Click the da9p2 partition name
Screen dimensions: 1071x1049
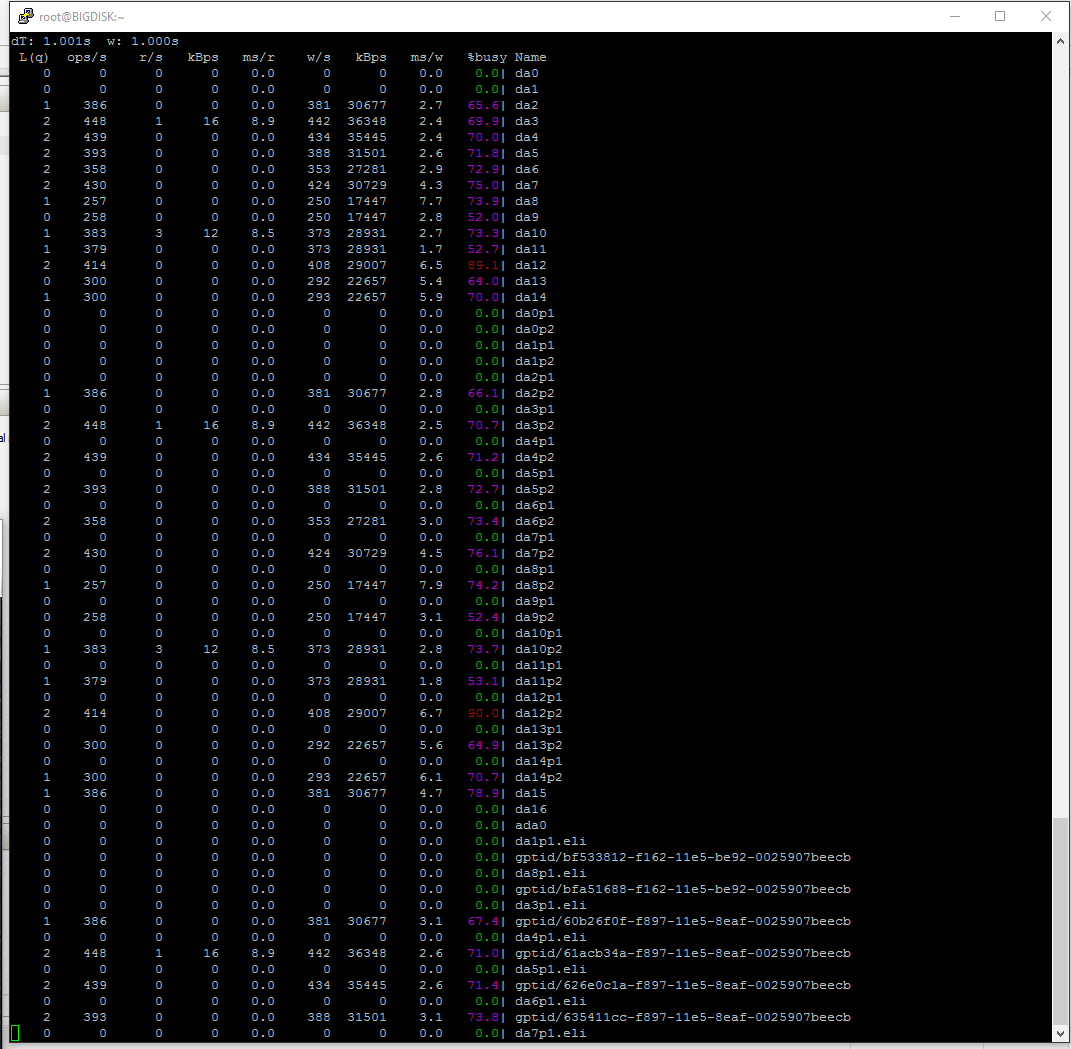pos(535,617)
